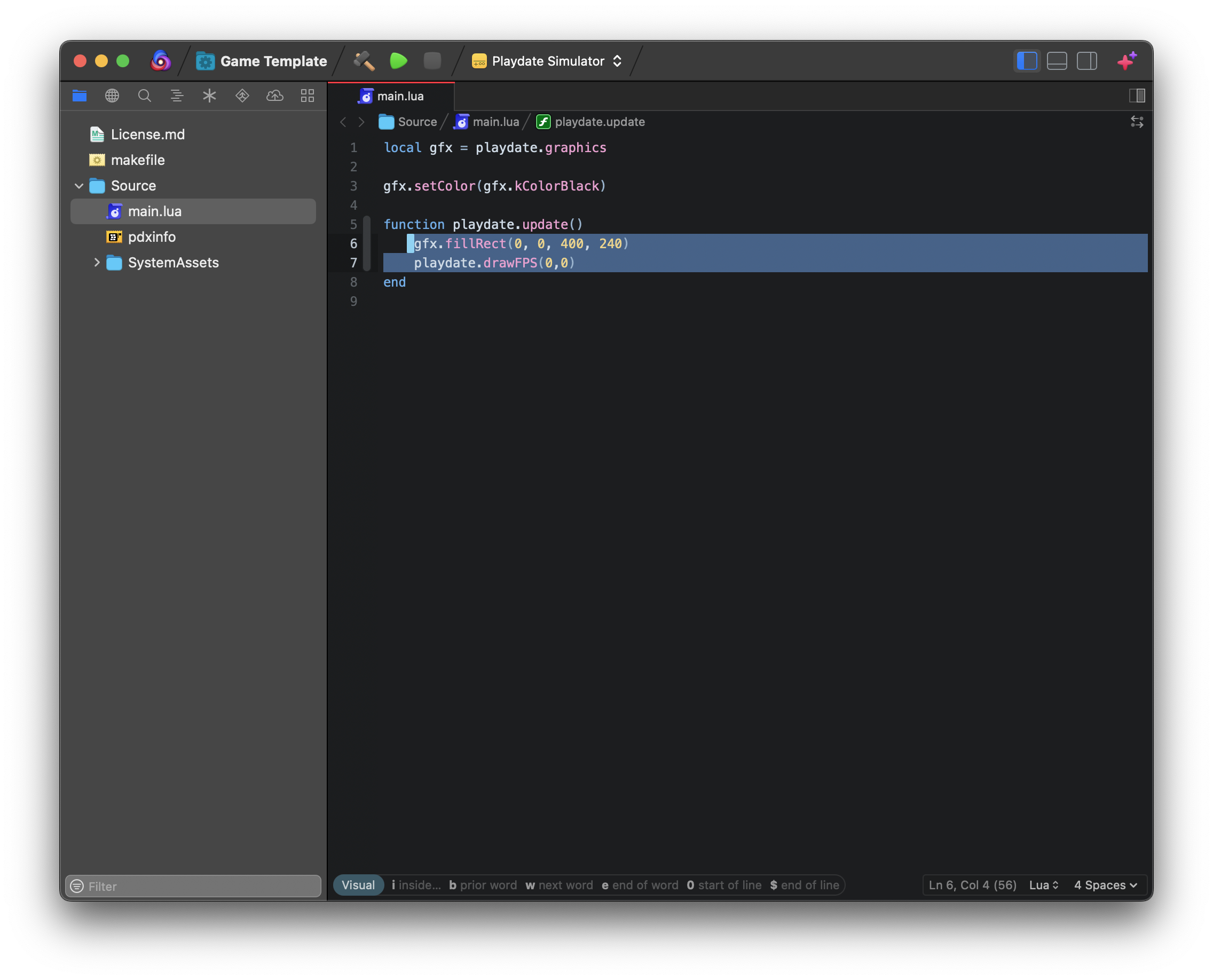The image size is (1213, 980).
Task: Run the project with green play button
Action: (x=399, y=61)
